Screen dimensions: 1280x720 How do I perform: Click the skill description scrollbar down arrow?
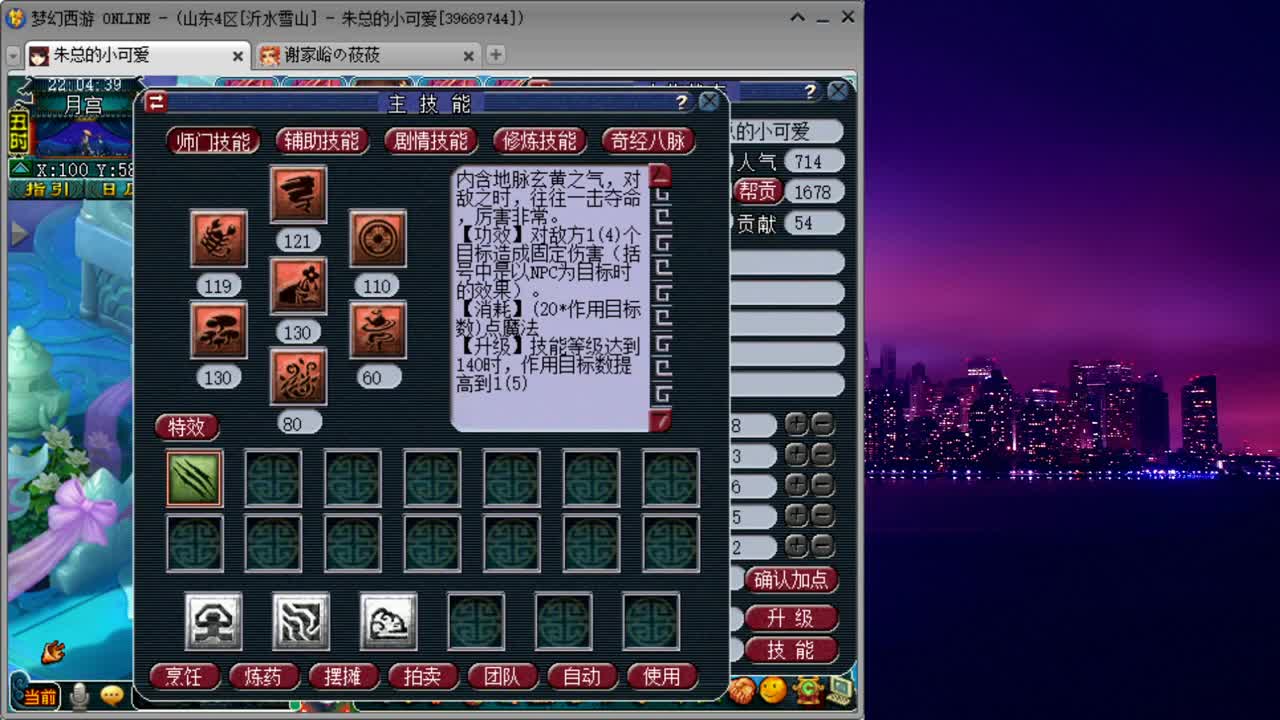point(659,422)
